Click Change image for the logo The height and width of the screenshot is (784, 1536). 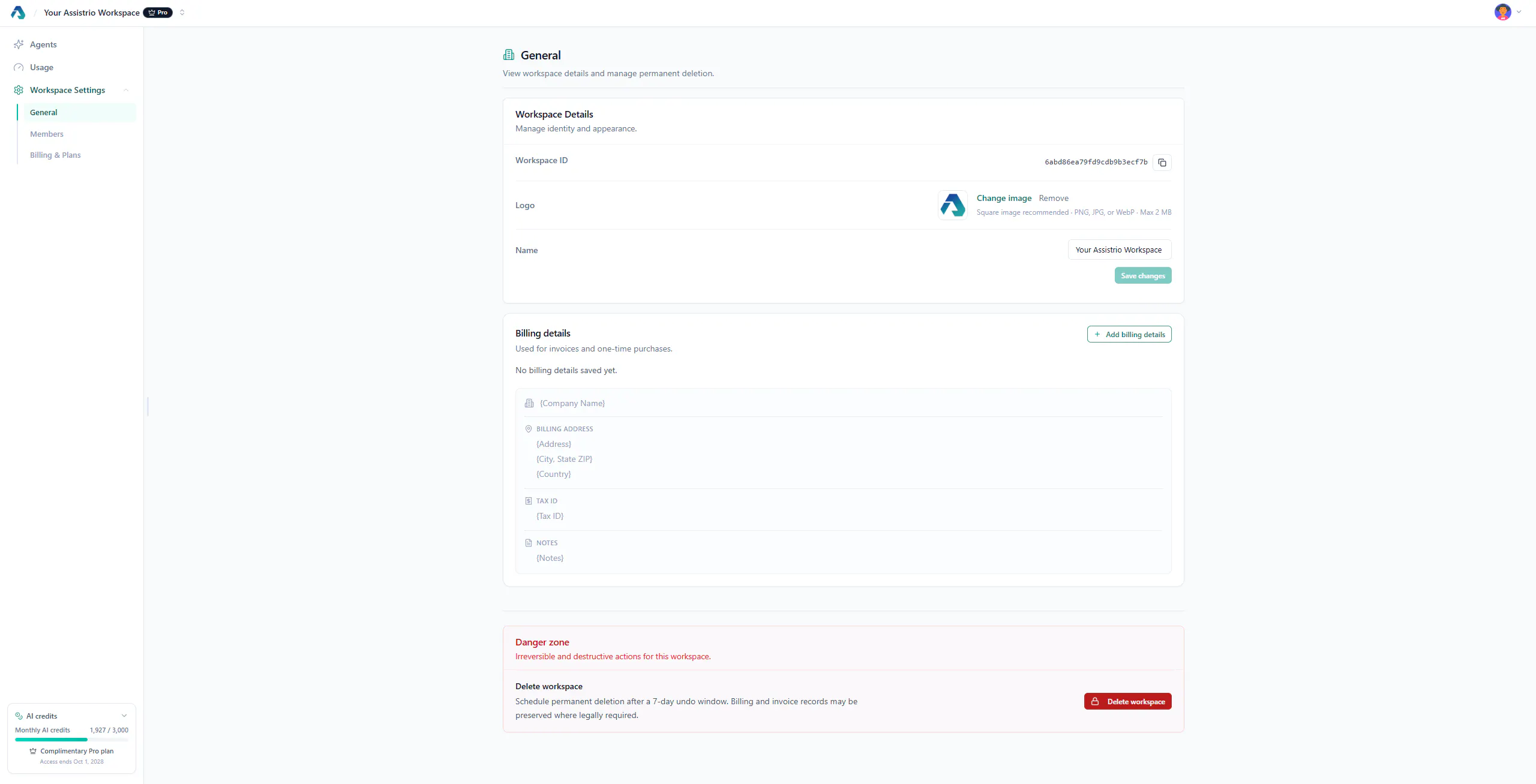(1004, 198)
